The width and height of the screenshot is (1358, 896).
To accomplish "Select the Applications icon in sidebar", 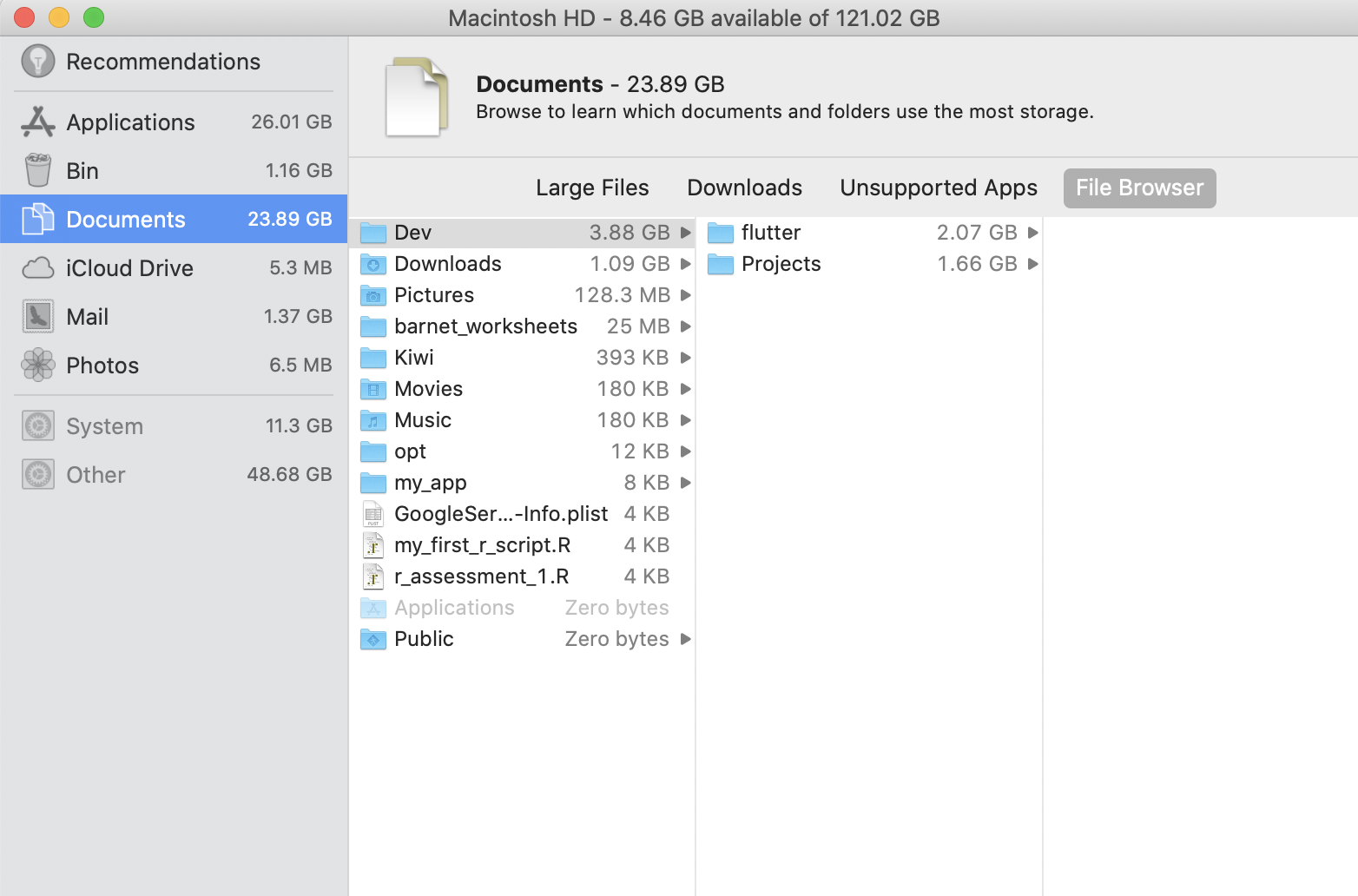I will coord(36,122).
